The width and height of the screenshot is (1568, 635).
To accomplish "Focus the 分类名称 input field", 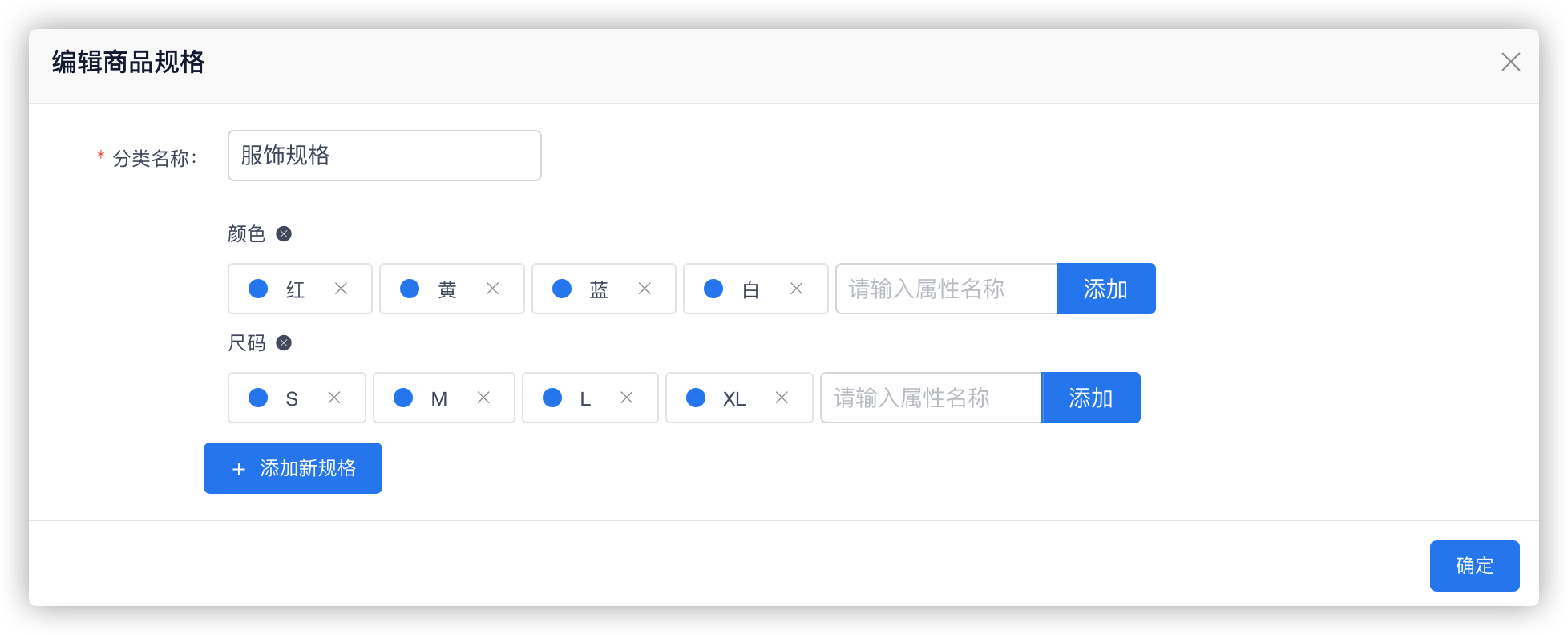I will [x=385, y=156].
